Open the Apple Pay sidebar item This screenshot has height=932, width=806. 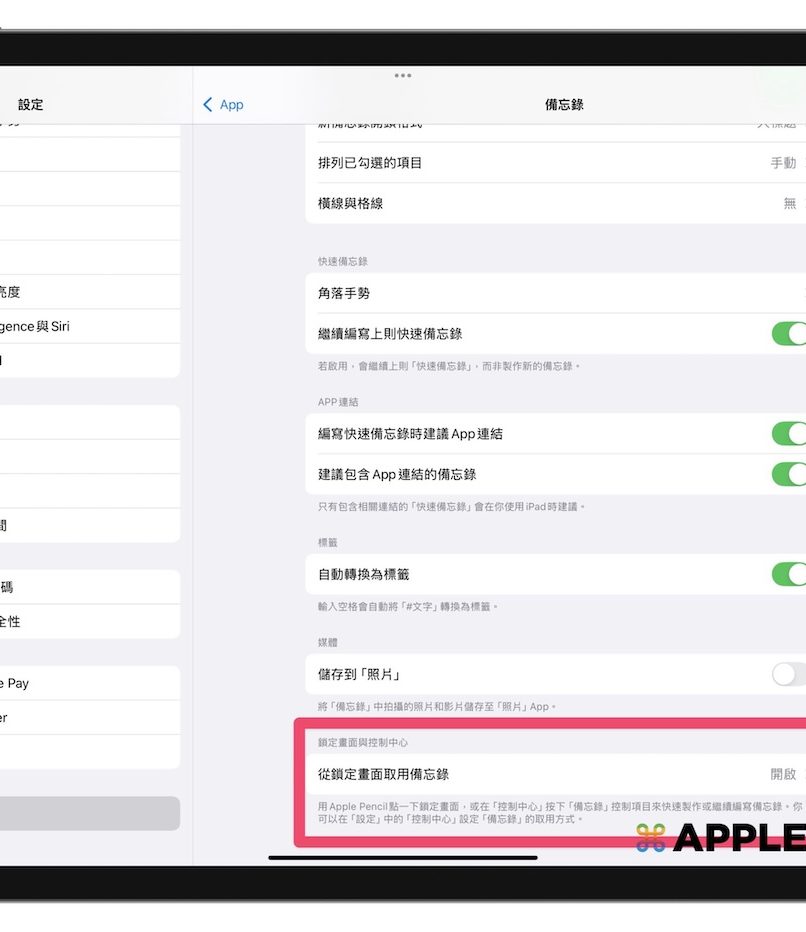(x=90, y=683)
